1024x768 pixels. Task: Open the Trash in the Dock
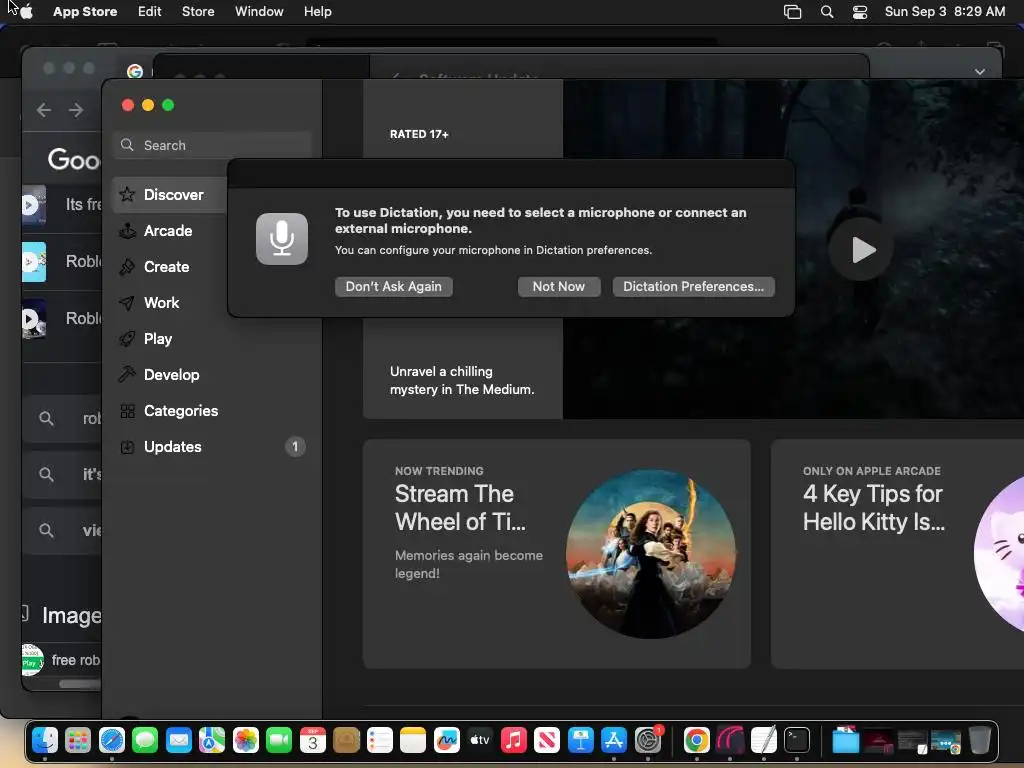[980, 741]
